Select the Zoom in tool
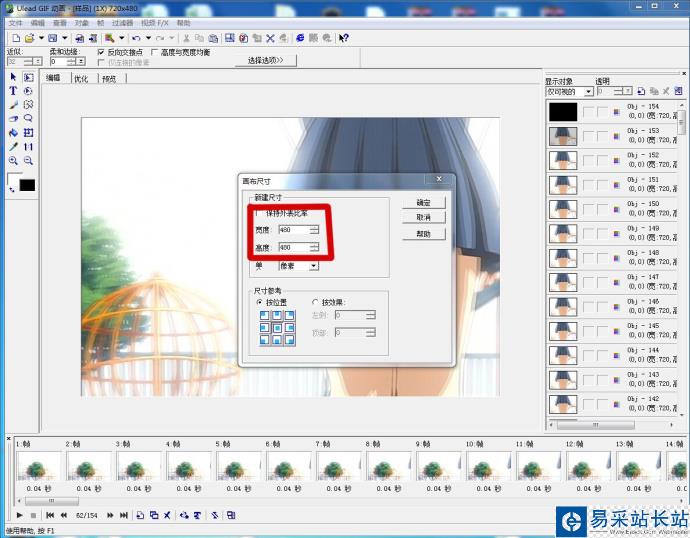The image size is (690, 538). 13,161
